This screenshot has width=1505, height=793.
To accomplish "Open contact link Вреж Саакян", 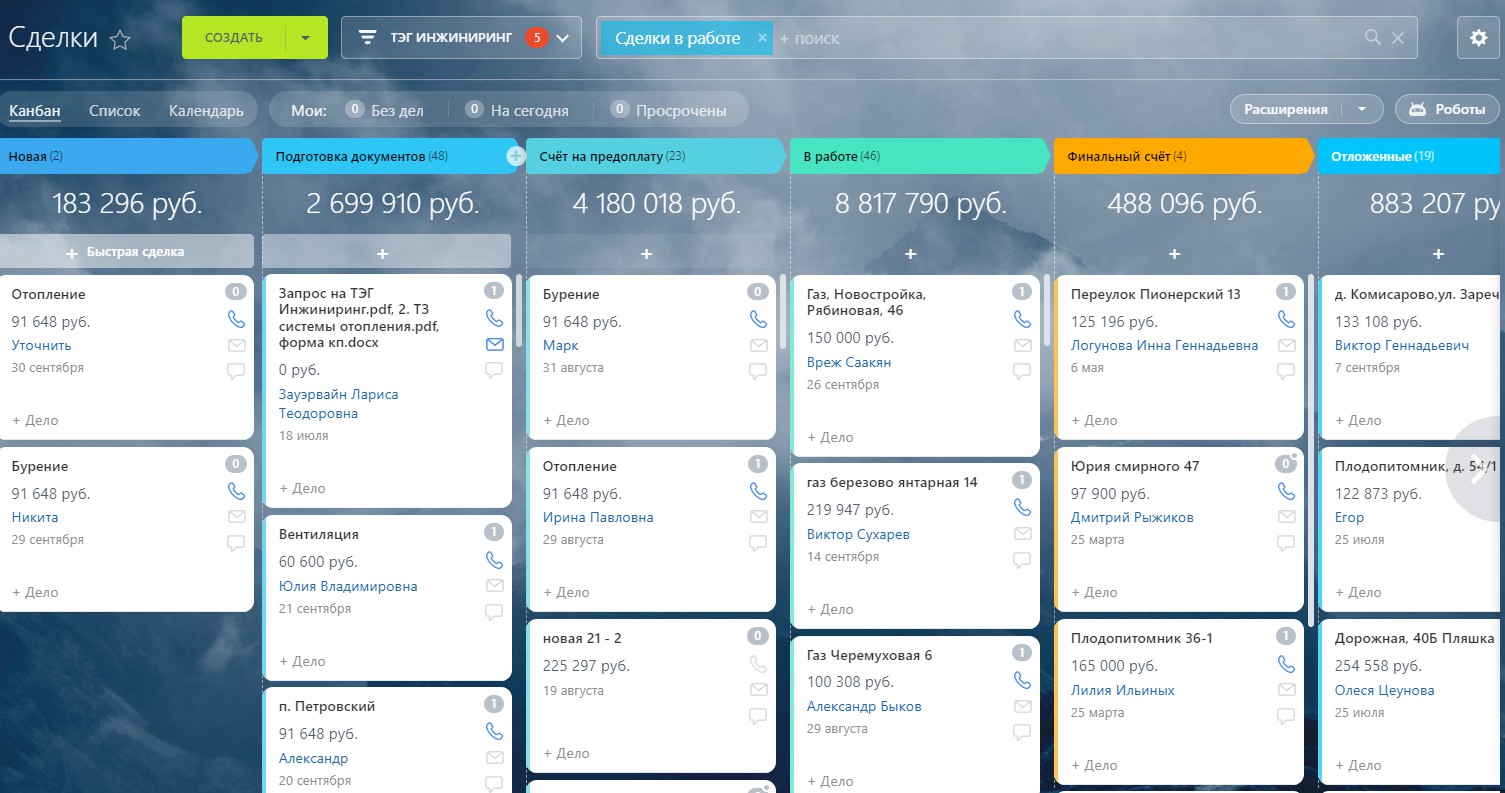I will (x=849, y=362).
